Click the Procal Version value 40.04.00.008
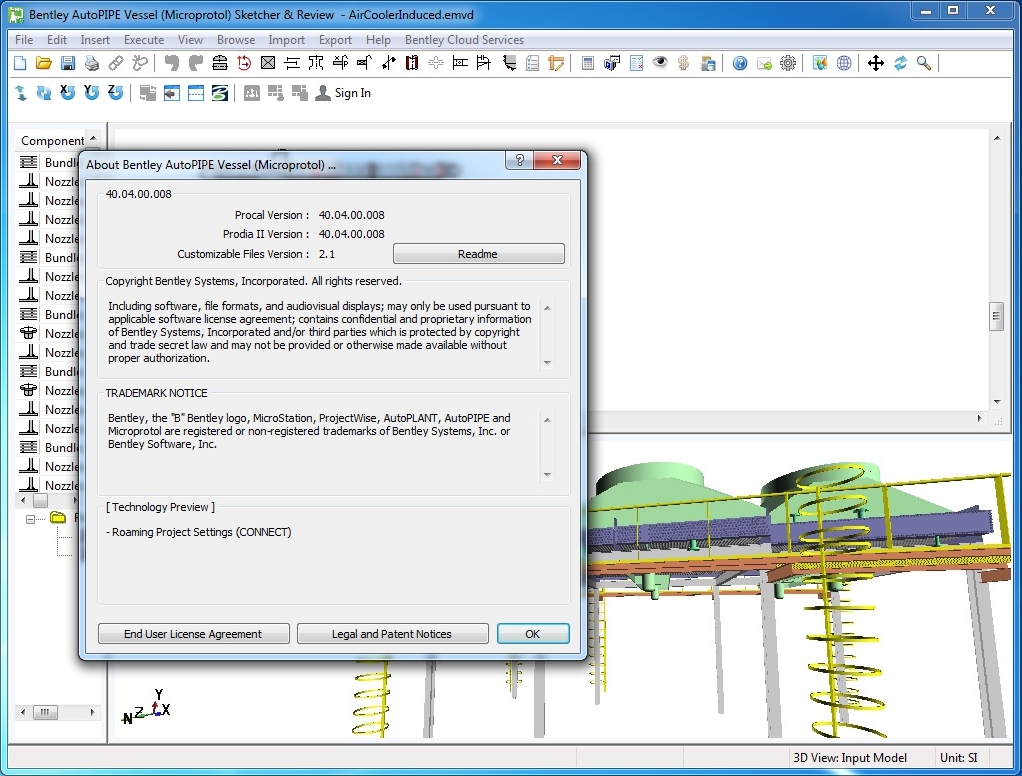This screenshot has height=776, width=1022. tap(351, 215)
